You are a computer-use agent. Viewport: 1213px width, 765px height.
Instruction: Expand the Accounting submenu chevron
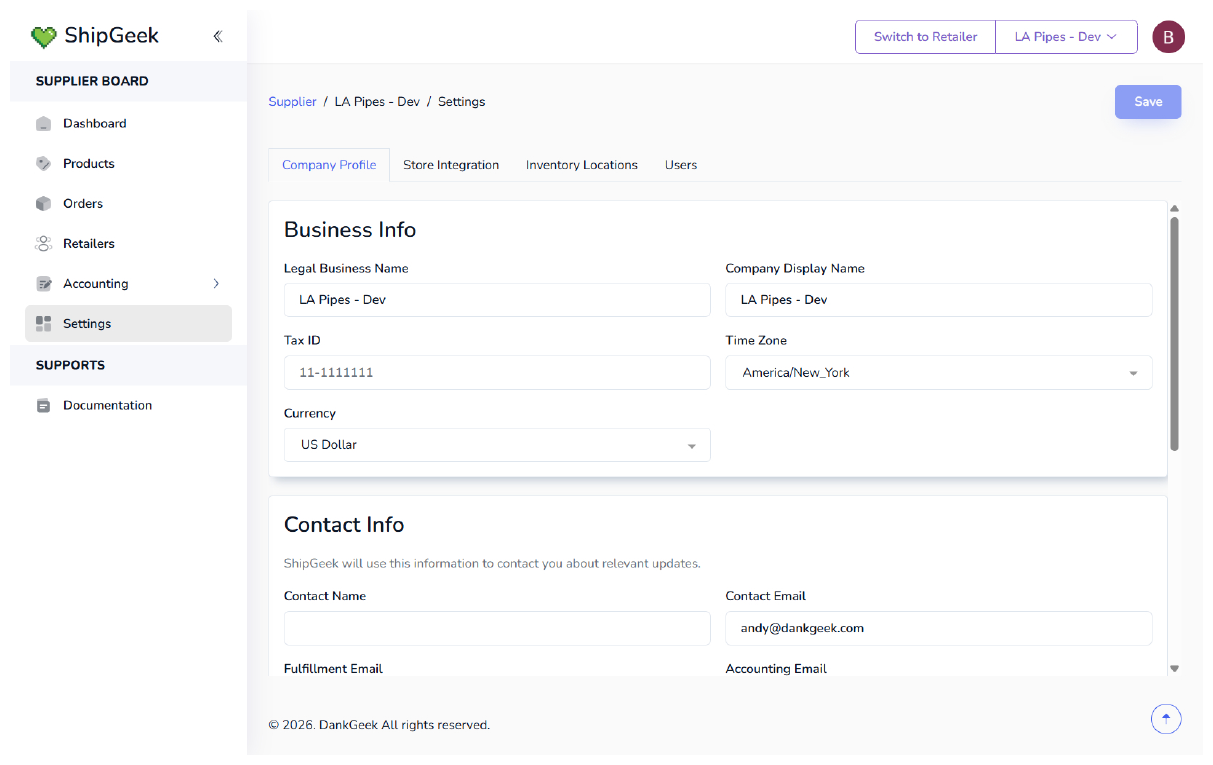pos(216,284)
